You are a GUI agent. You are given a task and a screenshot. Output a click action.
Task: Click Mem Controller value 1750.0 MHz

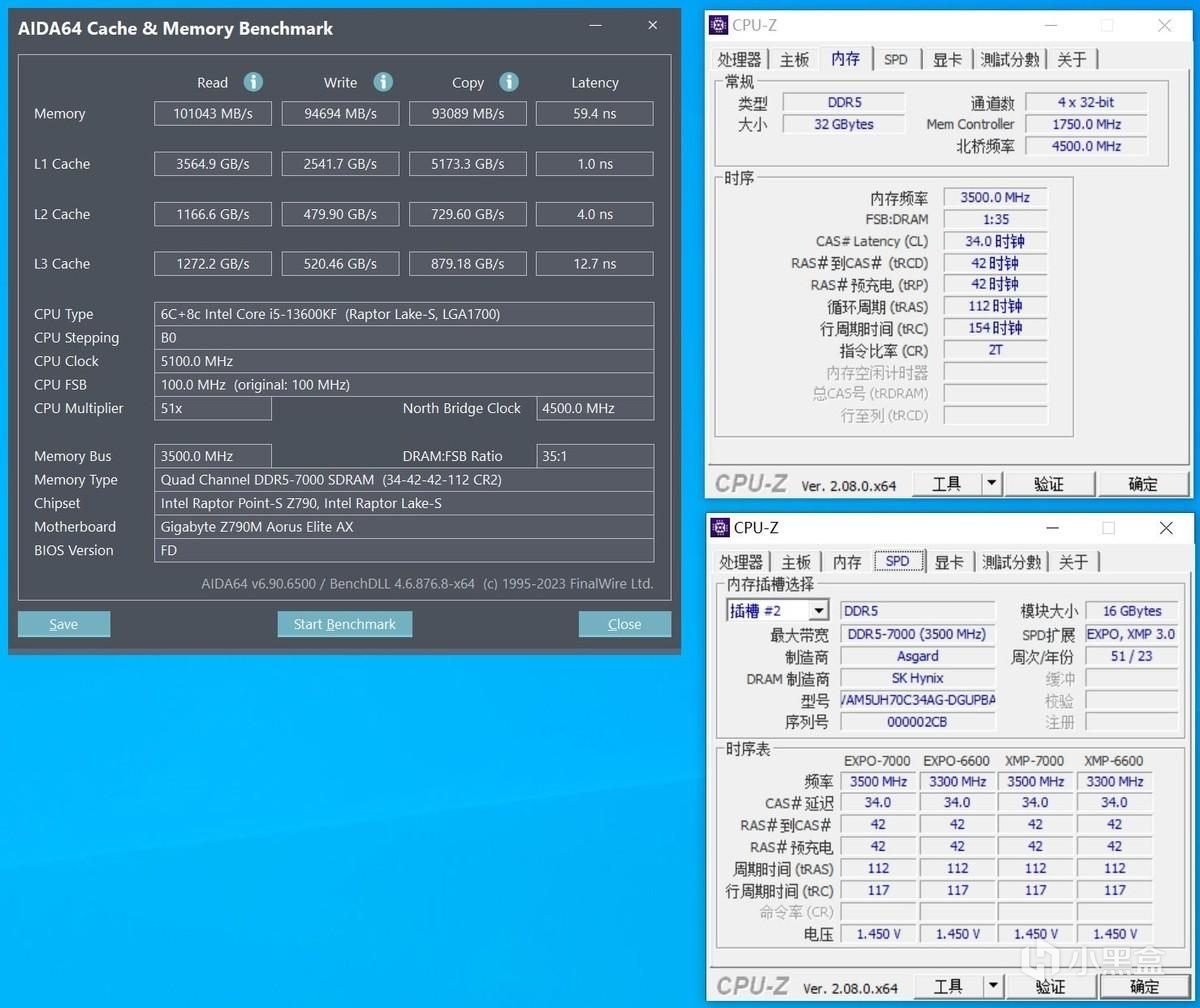[x=1086, y=124]
